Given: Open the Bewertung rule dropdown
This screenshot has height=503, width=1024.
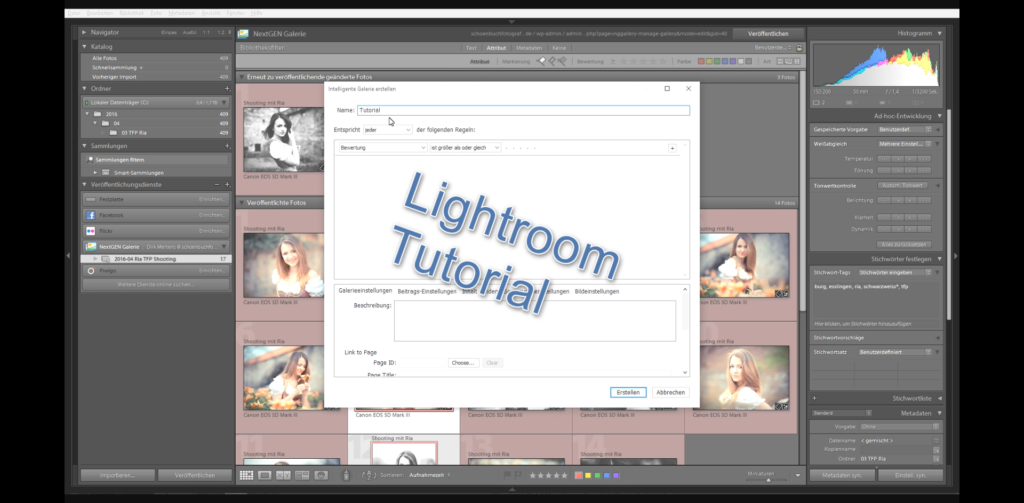Looking at the screenshot, I should pyautogui.click(x=383, y=148).
